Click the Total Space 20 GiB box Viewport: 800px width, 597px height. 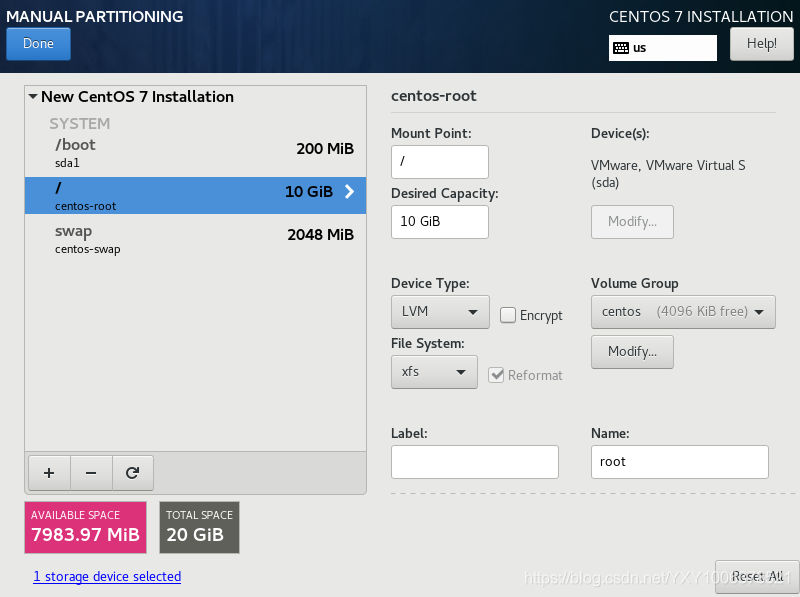tap(199, 528)
